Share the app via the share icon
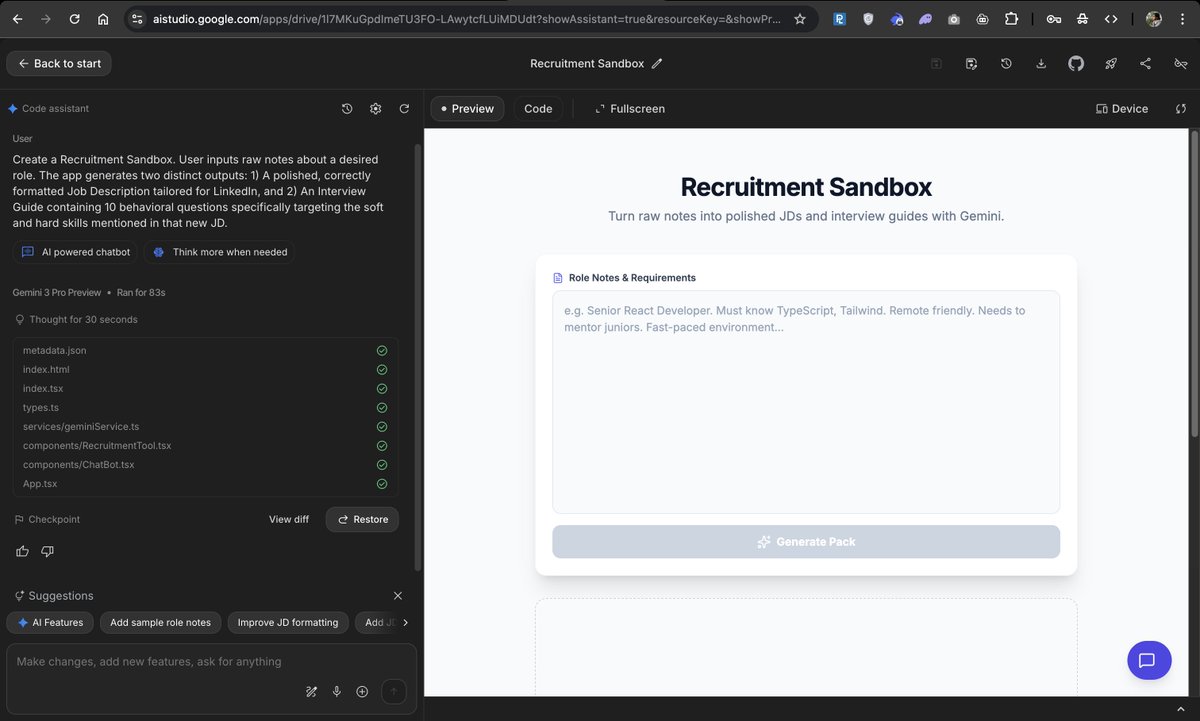 click(1146, 63)
